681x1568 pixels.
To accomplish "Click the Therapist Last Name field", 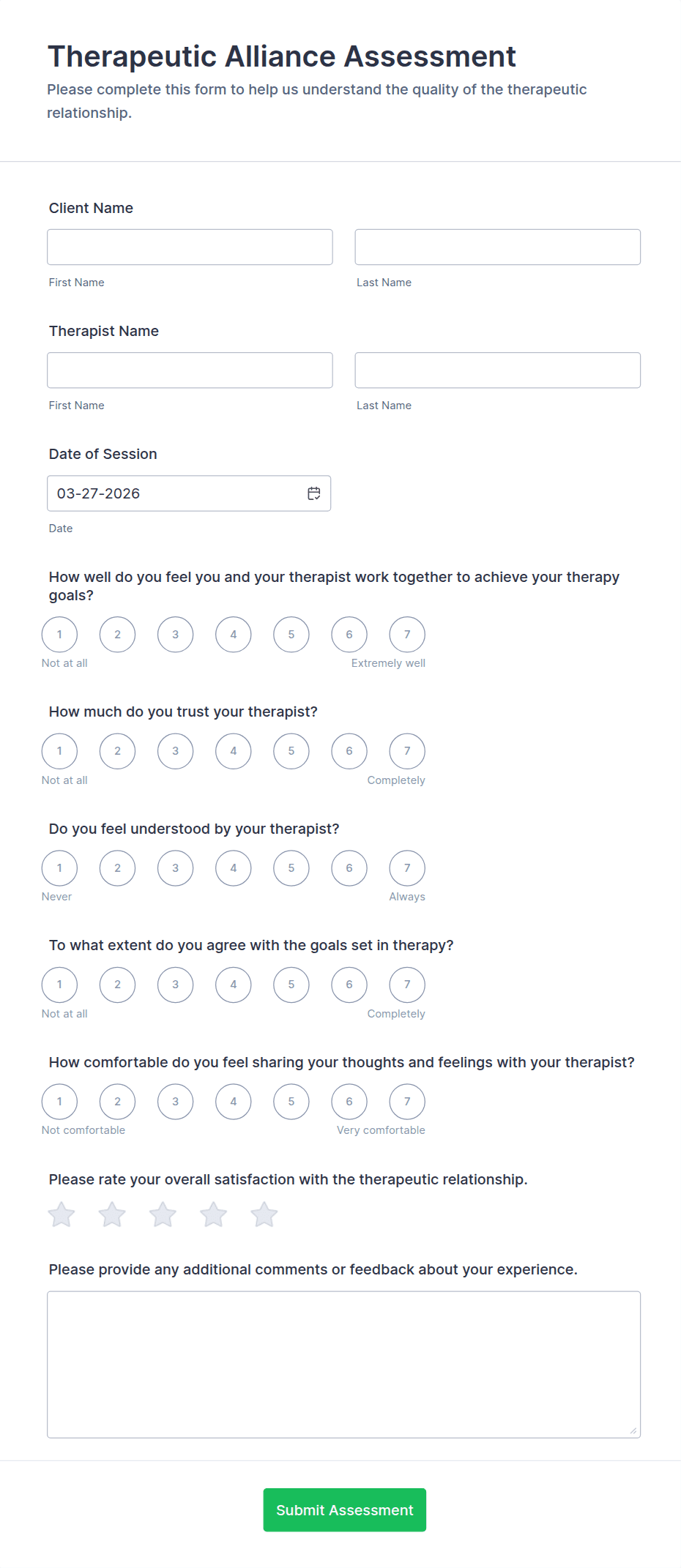I will click(497, 370).
